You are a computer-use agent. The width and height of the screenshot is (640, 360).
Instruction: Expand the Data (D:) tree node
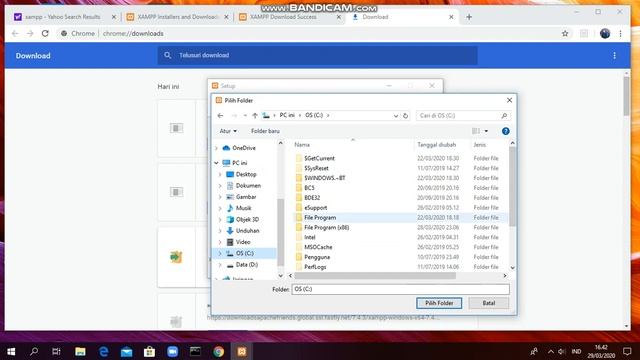(220, 265)
